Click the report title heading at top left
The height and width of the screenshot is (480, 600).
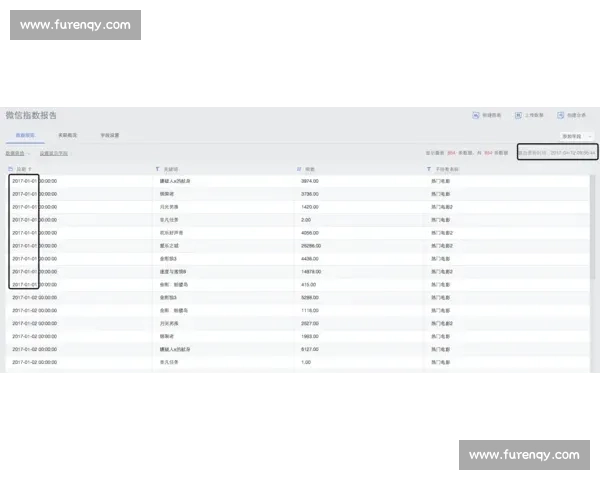pos(31,116)
